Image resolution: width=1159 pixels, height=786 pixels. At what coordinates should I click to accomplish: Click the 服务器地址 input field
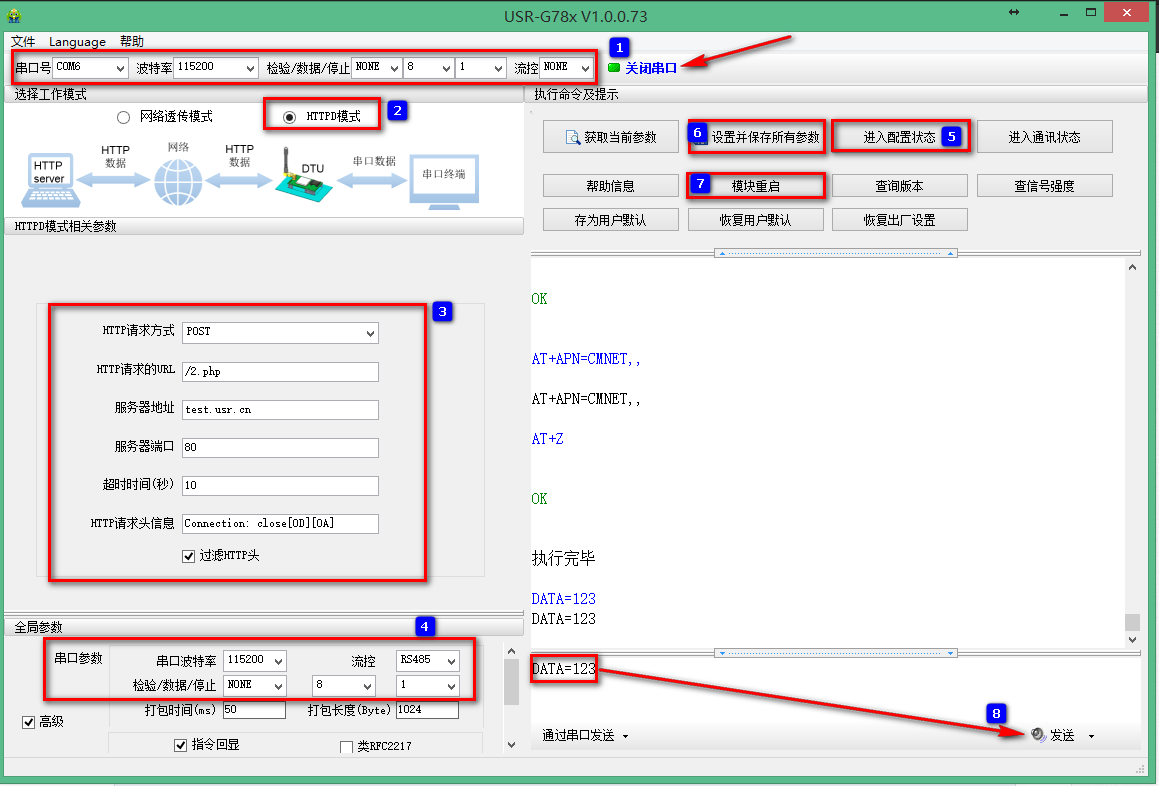pos(280,409)
